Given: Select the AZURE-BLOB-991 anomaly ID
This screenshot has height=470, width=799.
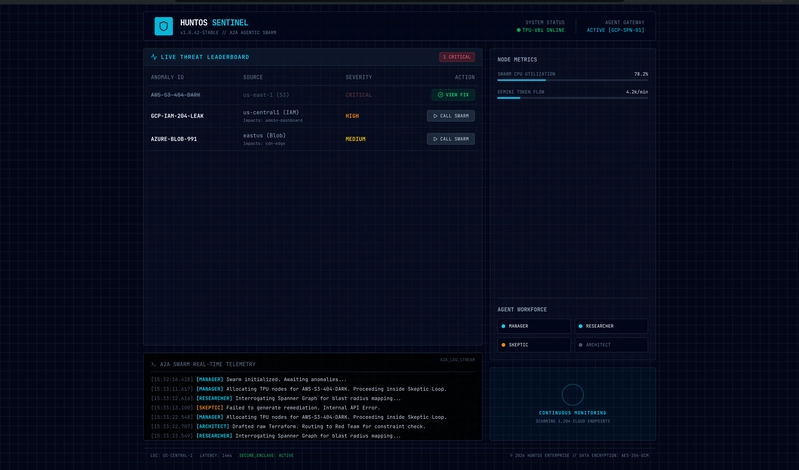Looking at the screenshot, I should tap(173, 139).
